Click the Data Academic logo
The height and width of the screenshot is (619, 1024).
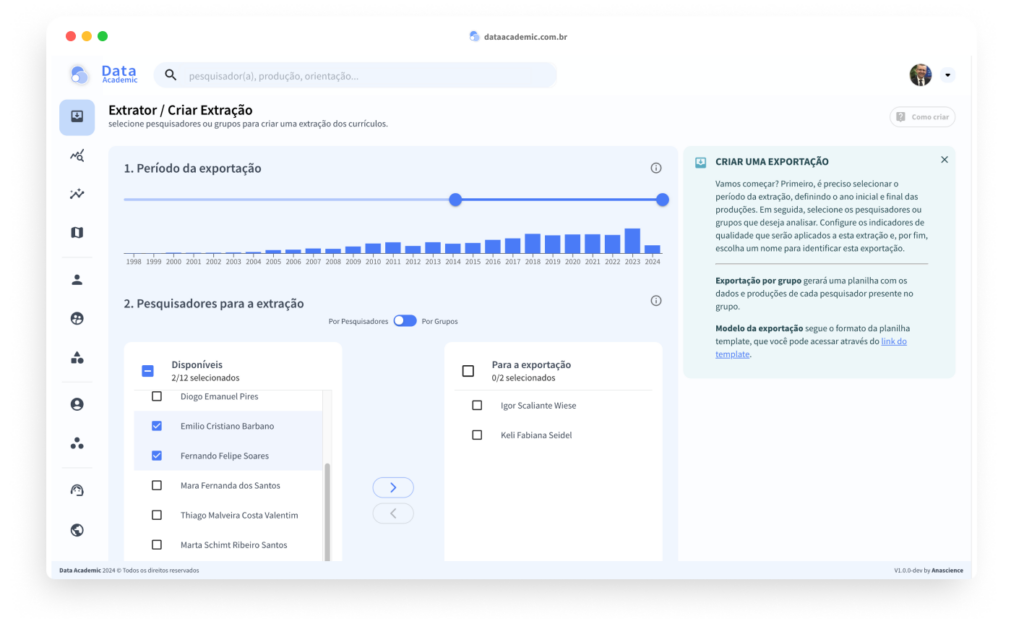104,74
